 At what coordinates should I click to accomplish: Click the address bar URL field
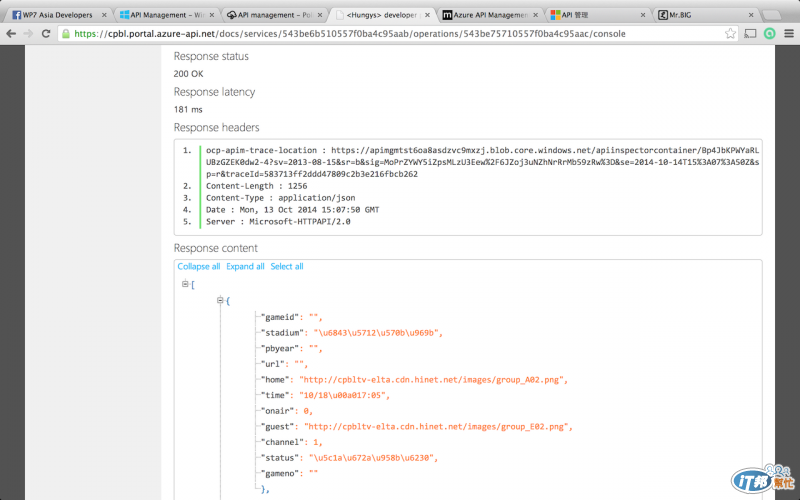click(x=398, y=34)
